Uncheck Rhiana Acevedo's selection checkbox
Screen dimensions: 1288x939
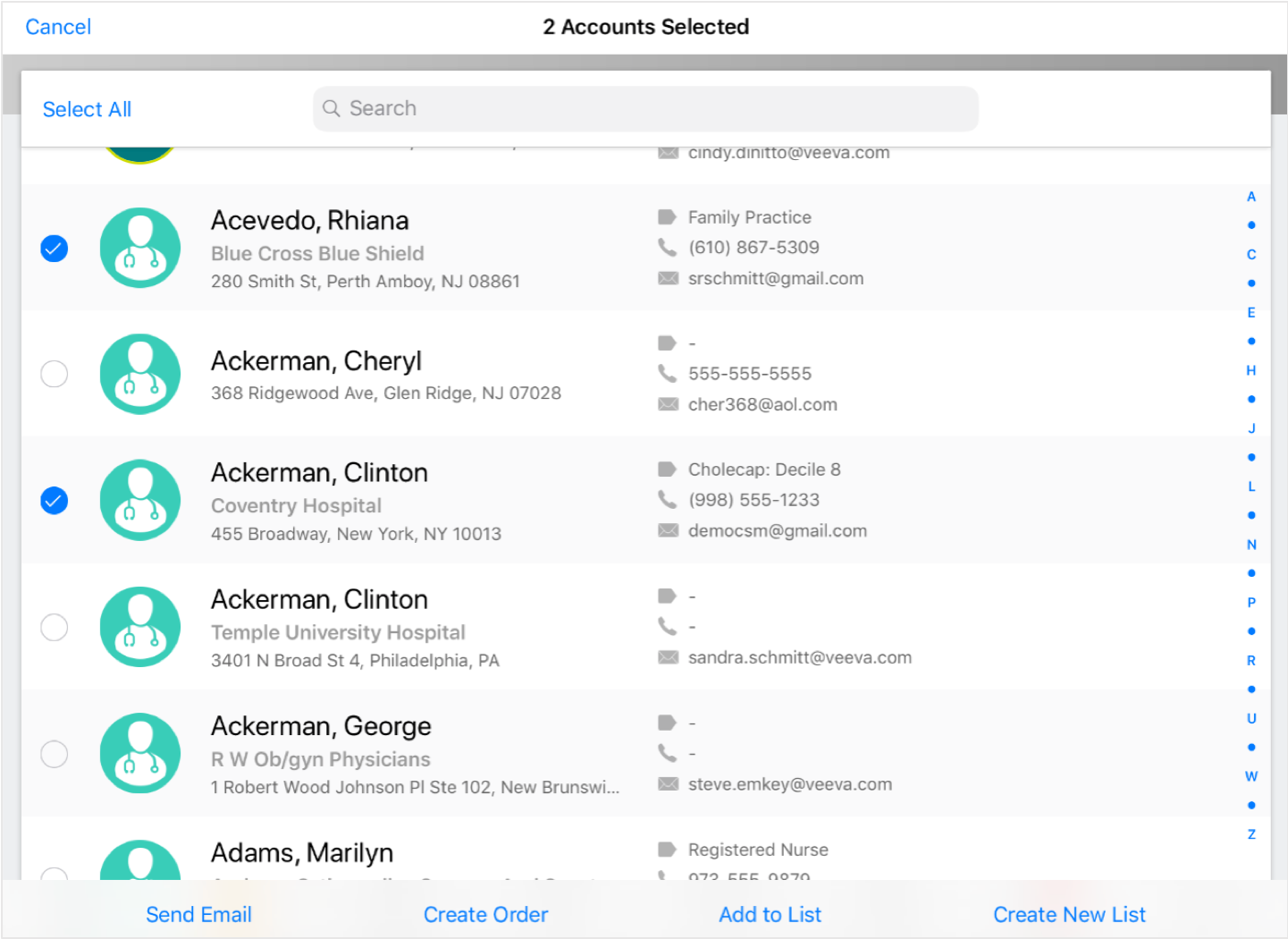tap(55, 249)
